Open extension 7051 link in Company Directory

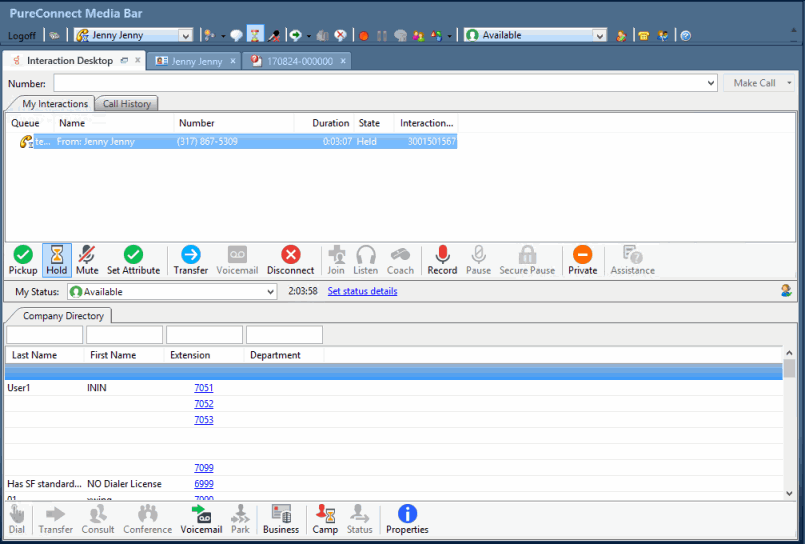[203, 388]
